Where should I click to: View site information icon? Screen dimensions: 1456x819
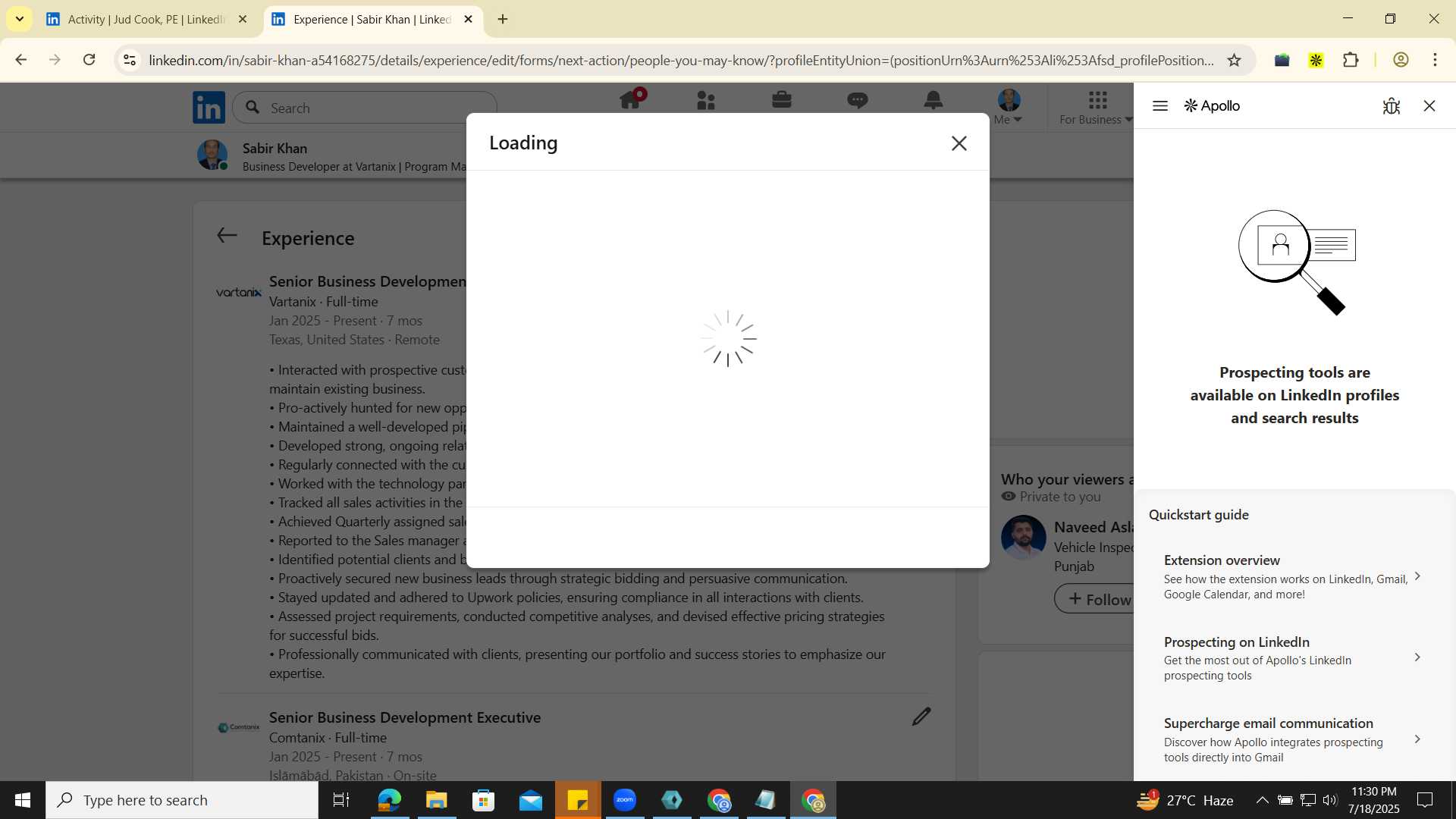[130, 60]
